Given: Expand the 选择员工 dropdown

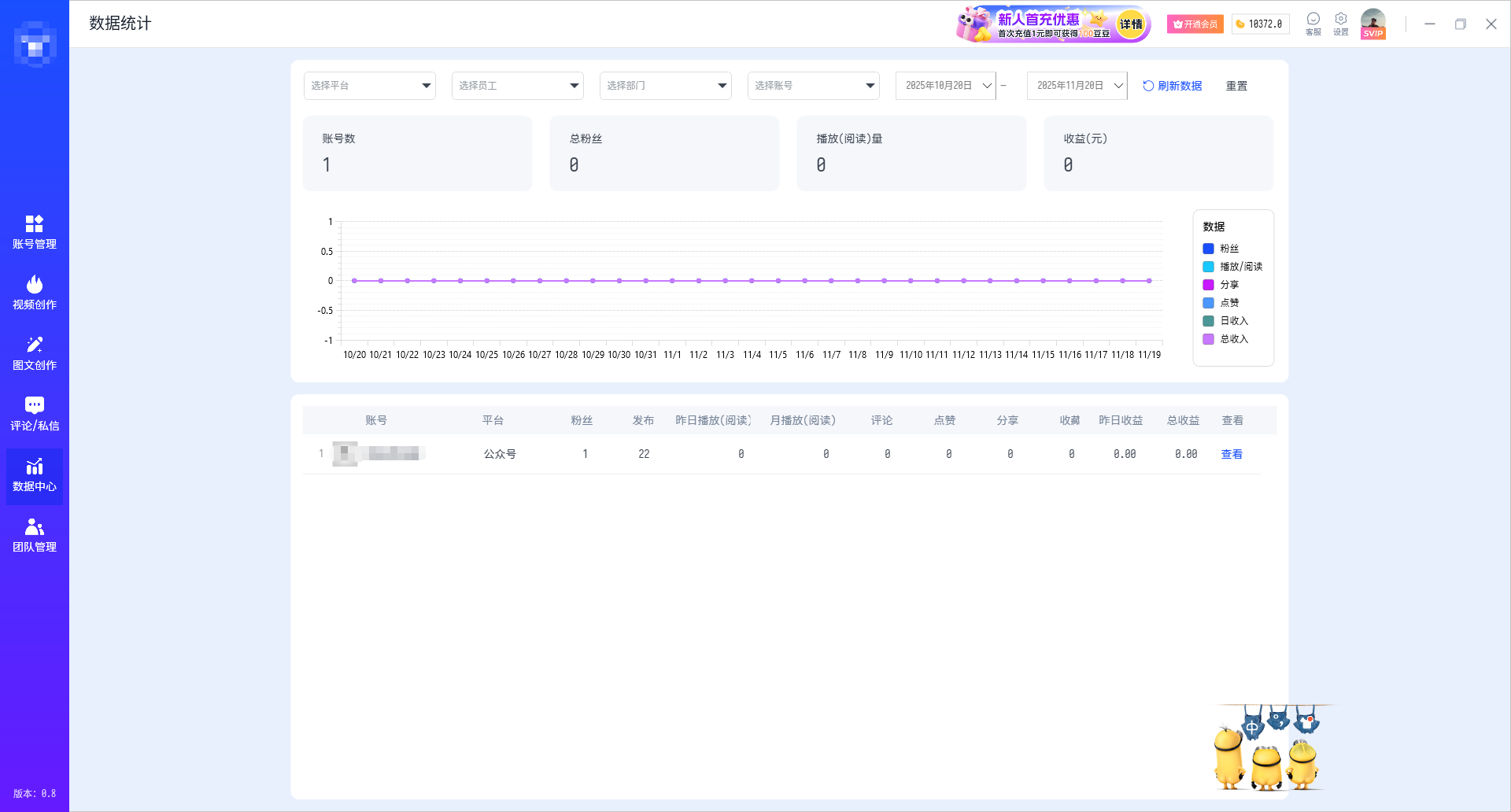Looking at the screenshot, I should 517,86.
